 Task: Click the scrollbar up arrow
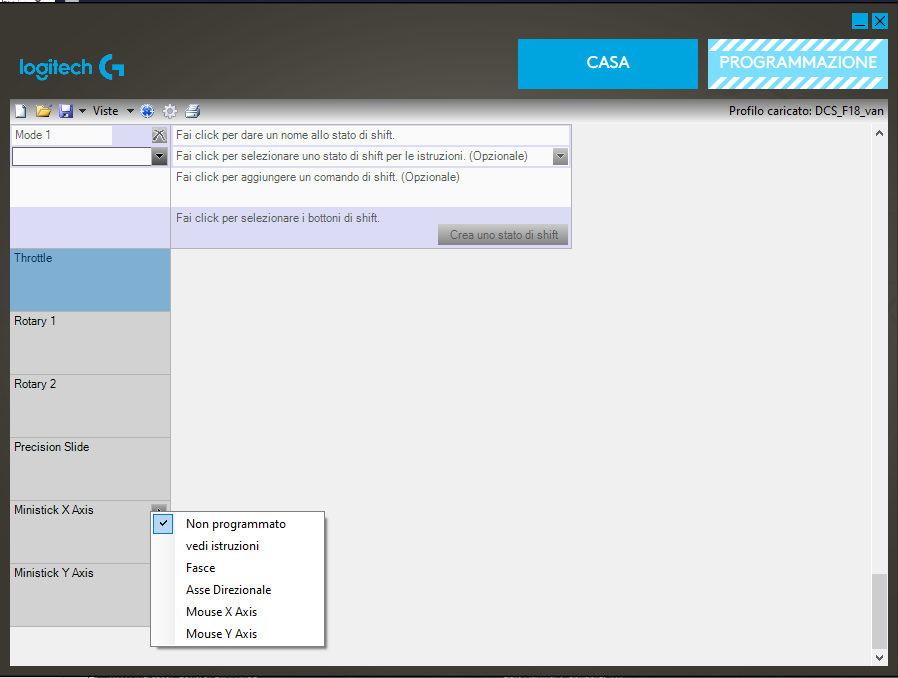(879, 133)
